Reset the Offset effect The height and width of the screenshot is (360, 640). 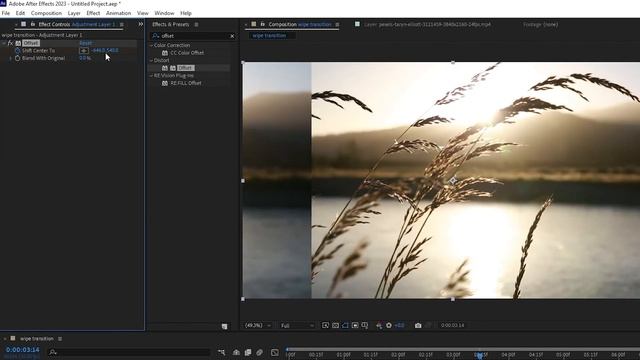pos(86,43)
